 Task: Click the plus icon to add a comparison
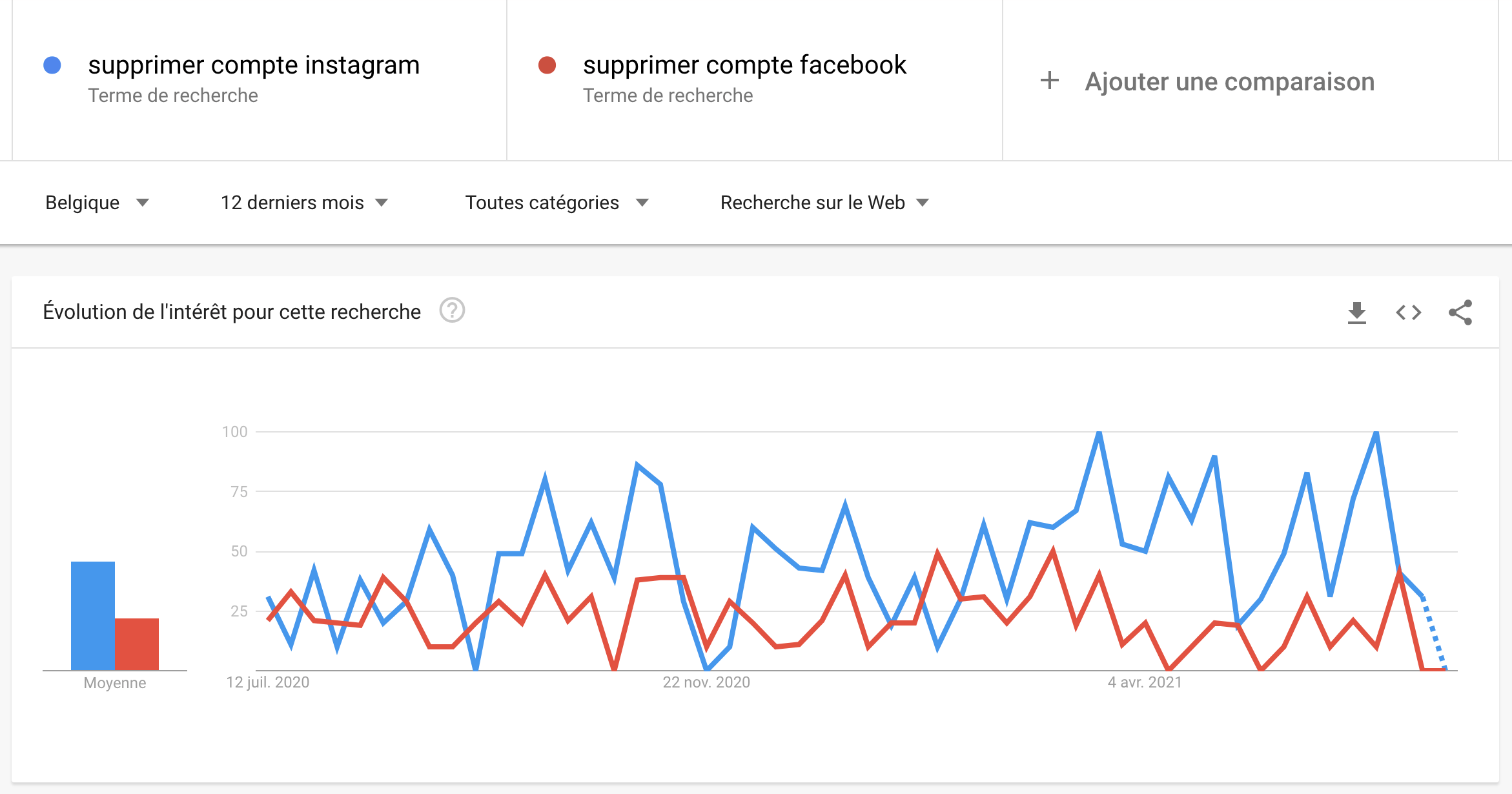1049,81
